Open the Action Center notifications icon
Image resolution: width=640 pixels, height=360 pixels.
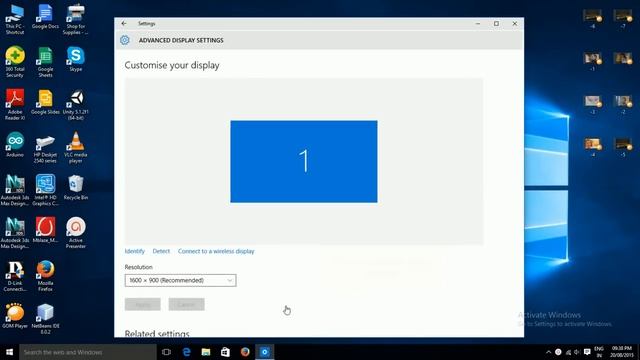coord(587,352)
